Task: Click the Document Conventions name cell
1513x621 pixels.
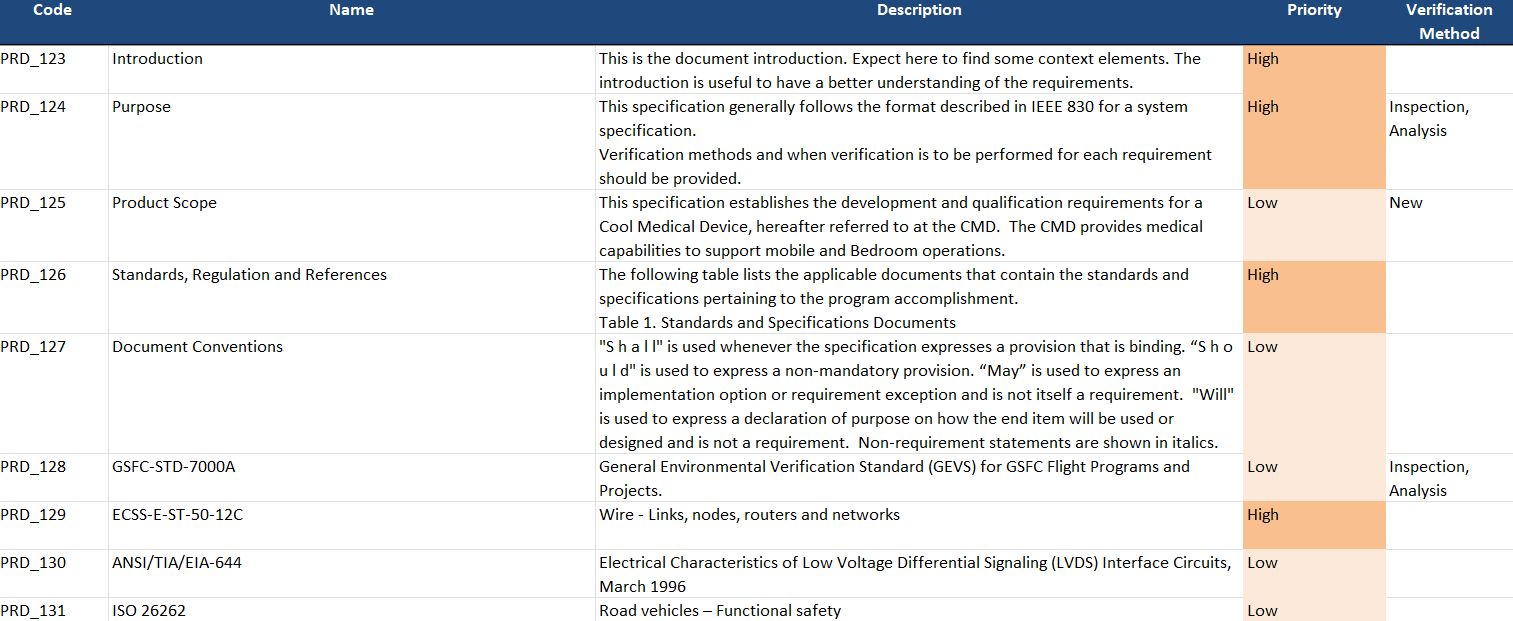Action: click(197, 347)
